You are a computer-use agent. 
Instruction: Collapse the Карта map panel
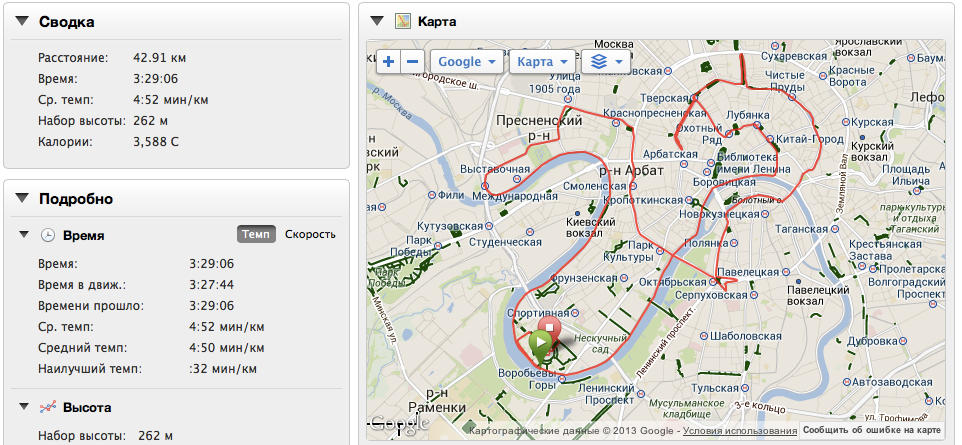[377, 21]
